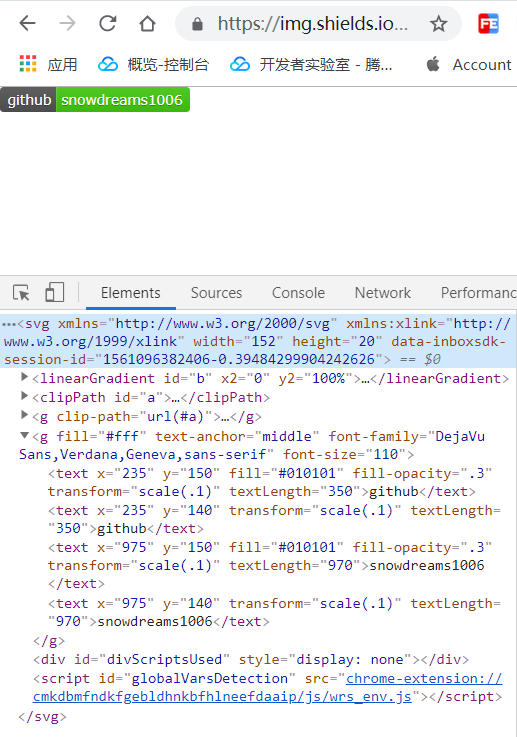
Task: Open the red FE extension icon
Action: coord(488,24)
